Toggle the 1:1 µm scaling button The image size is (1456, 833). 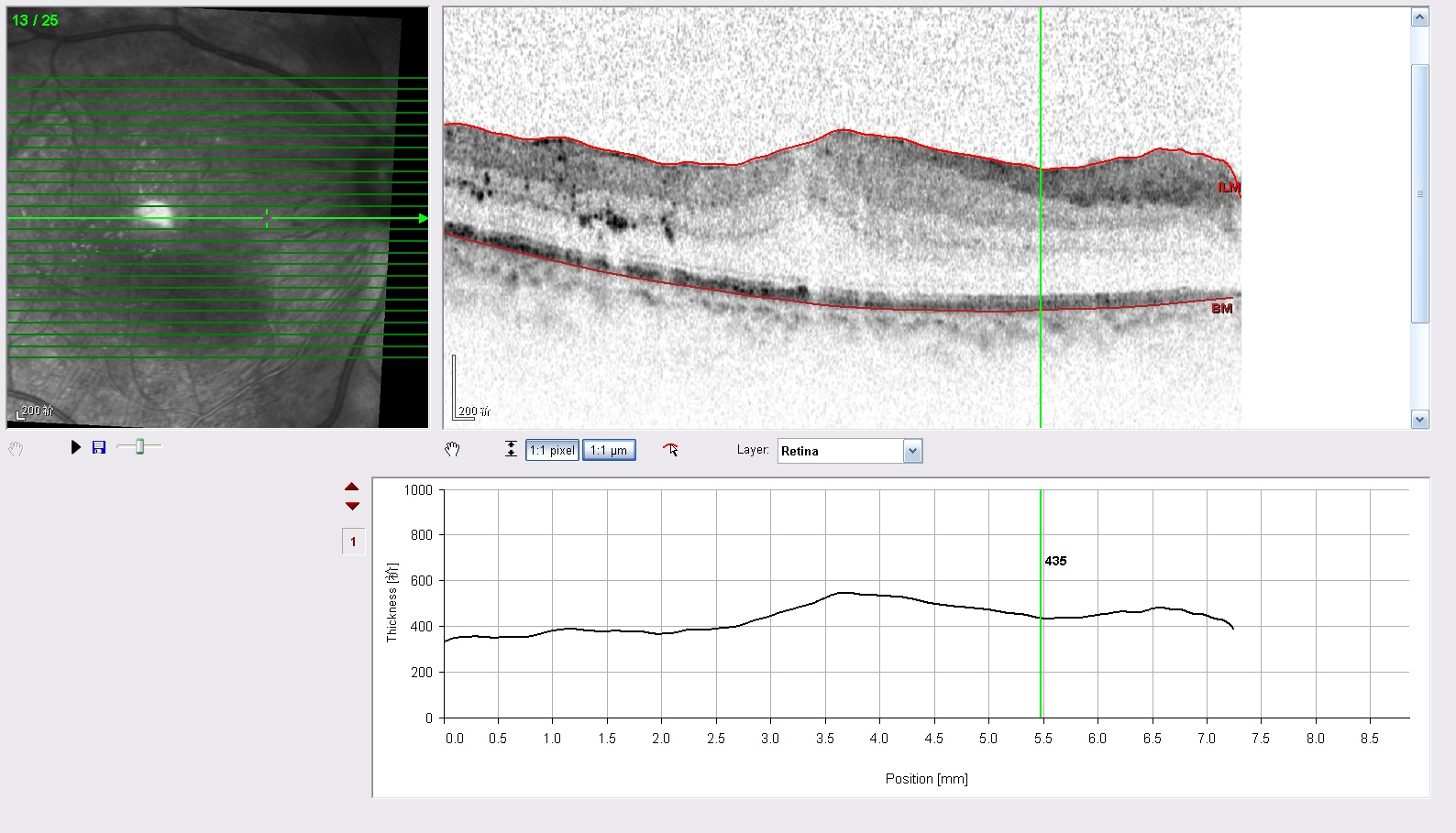609,450
